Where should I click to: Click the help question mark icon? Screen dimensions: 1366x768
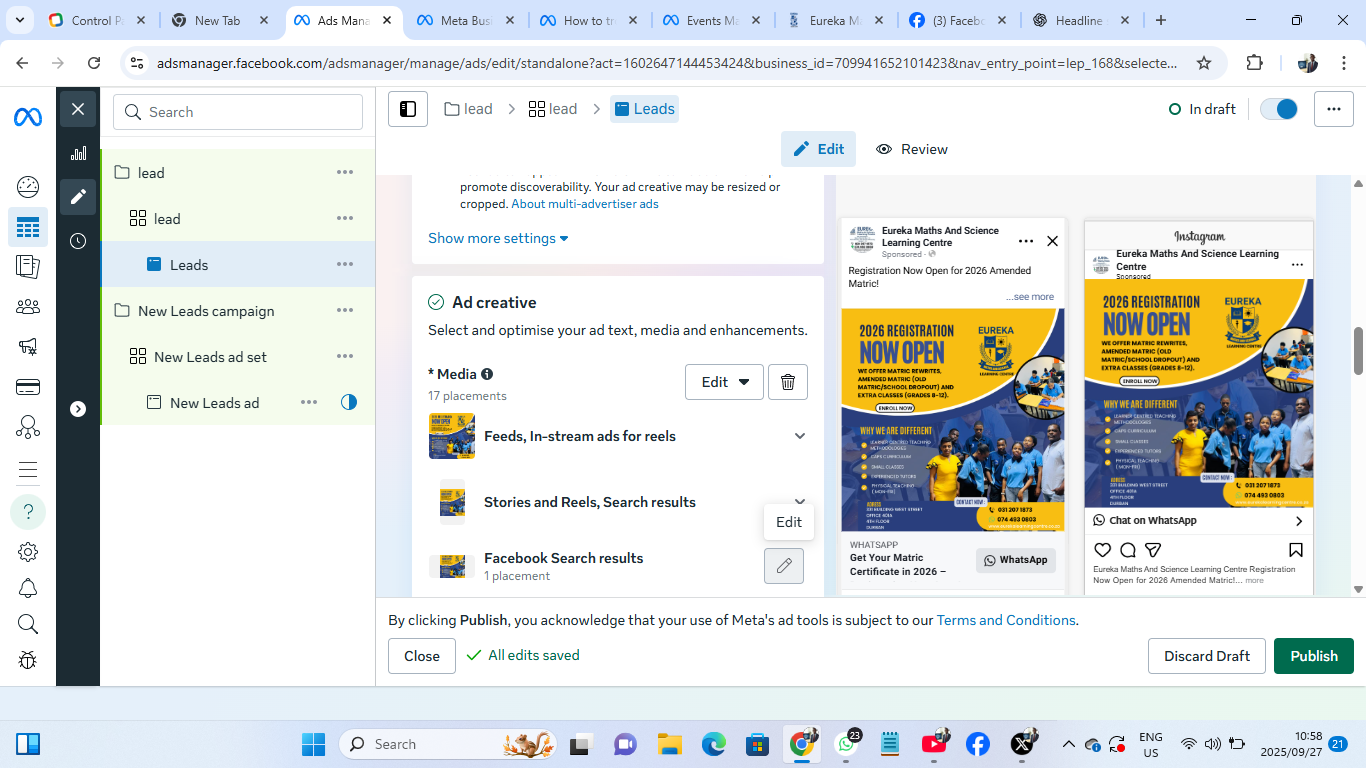(28, 512)
